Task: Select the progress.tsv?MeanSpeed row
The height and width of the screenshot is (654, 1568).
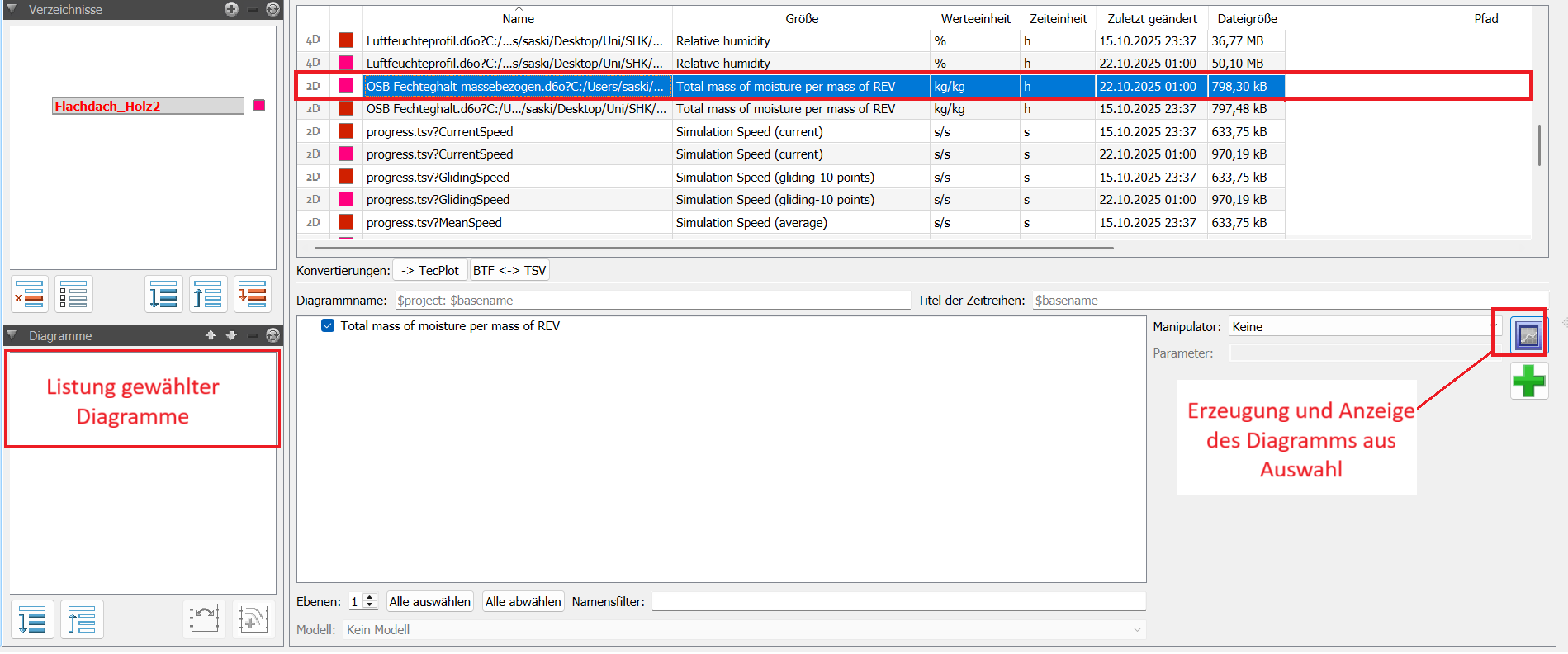Action: 790,222
